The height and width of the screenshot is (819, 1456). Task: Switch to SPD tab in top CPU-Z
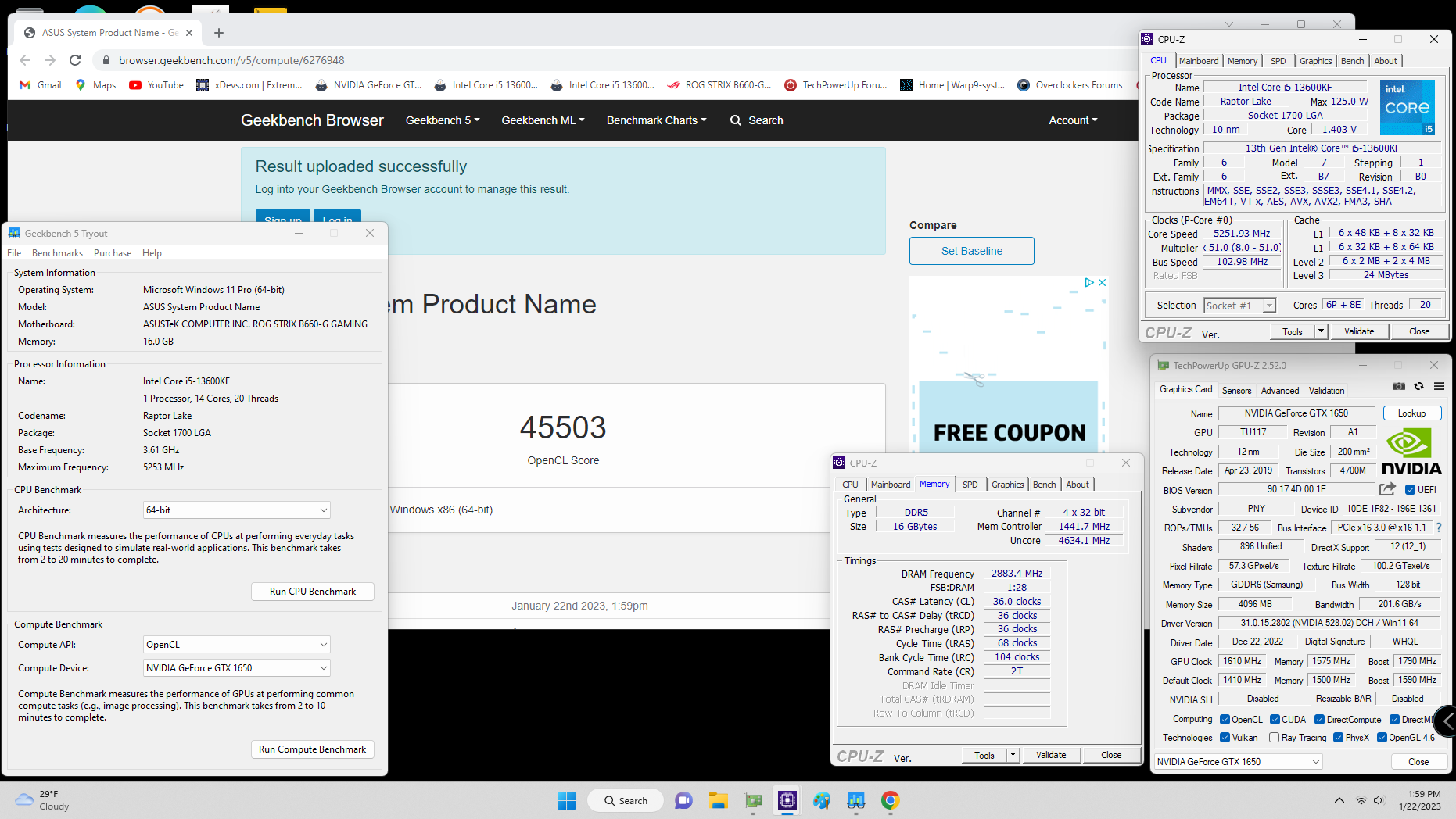(x=1278, y=61)
